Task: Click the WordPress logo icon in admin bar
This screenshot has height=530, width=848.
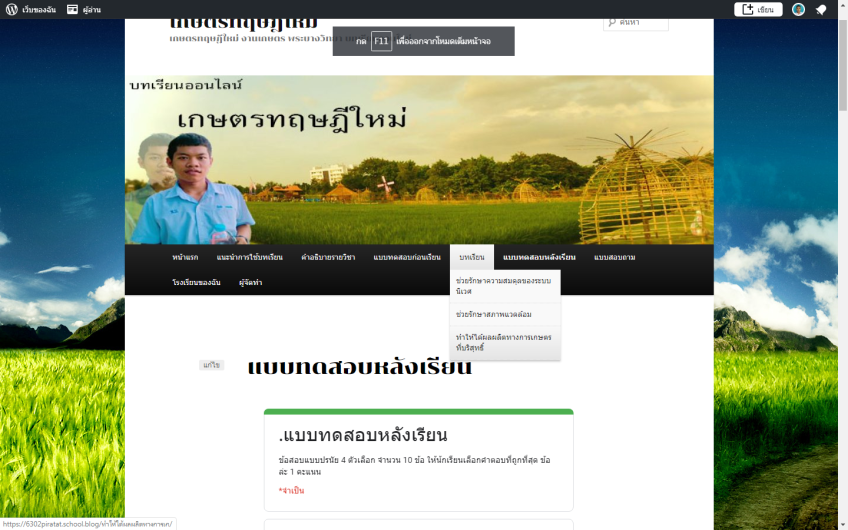Action: coord(12,9)
